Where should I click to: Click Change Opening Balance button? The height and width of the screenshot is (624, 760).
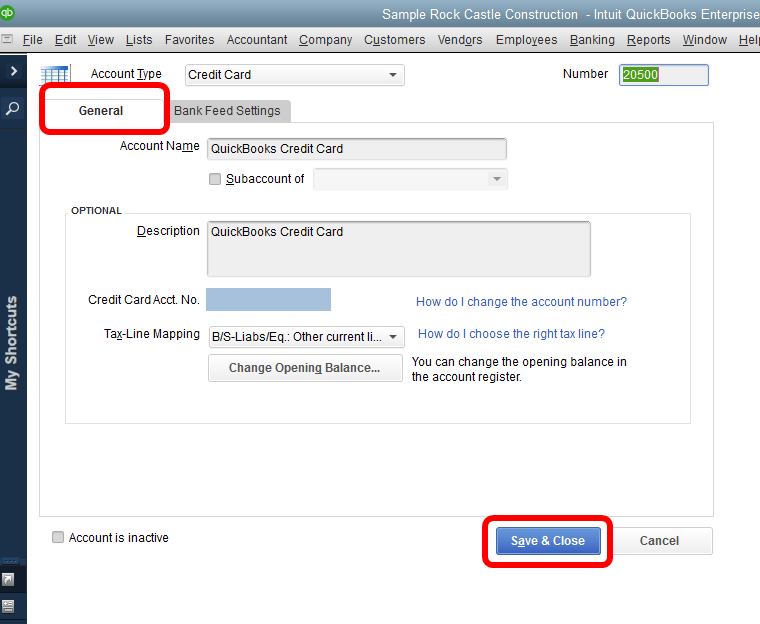click(305, 368)
